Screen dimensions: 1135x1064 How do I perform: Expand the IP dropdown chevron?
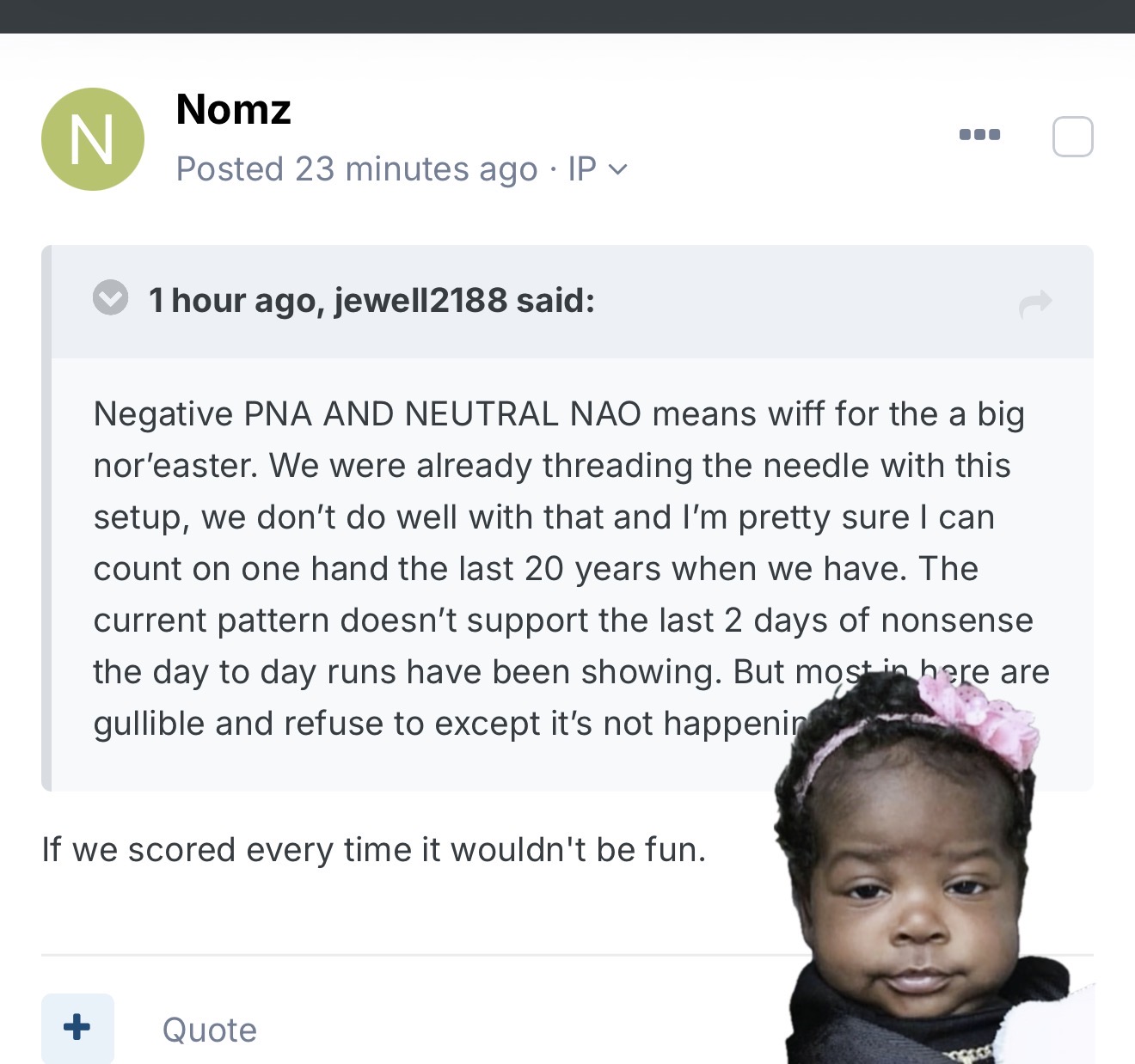click(x=618, y=170)
